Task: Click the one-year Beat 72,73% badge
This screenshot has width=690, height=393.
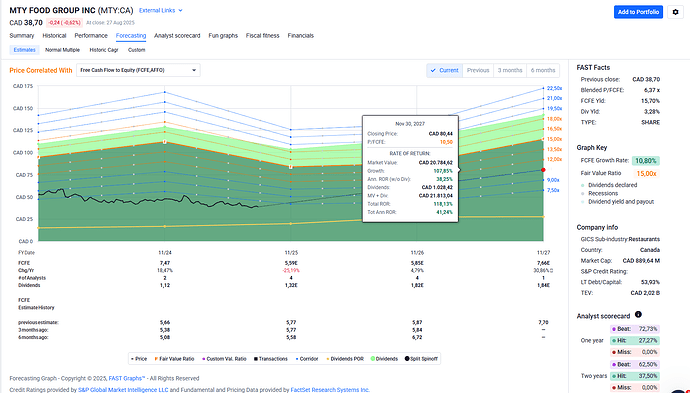Action: coord(635,329)
